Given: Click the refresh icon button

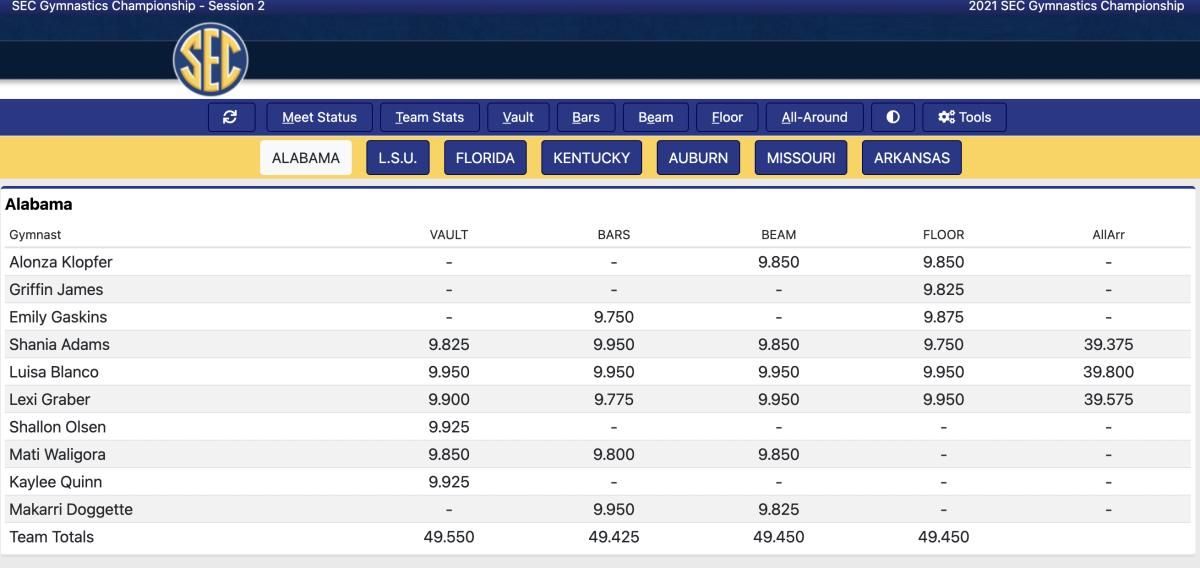Looking at the screenshot, I should (x=232, y=117).
